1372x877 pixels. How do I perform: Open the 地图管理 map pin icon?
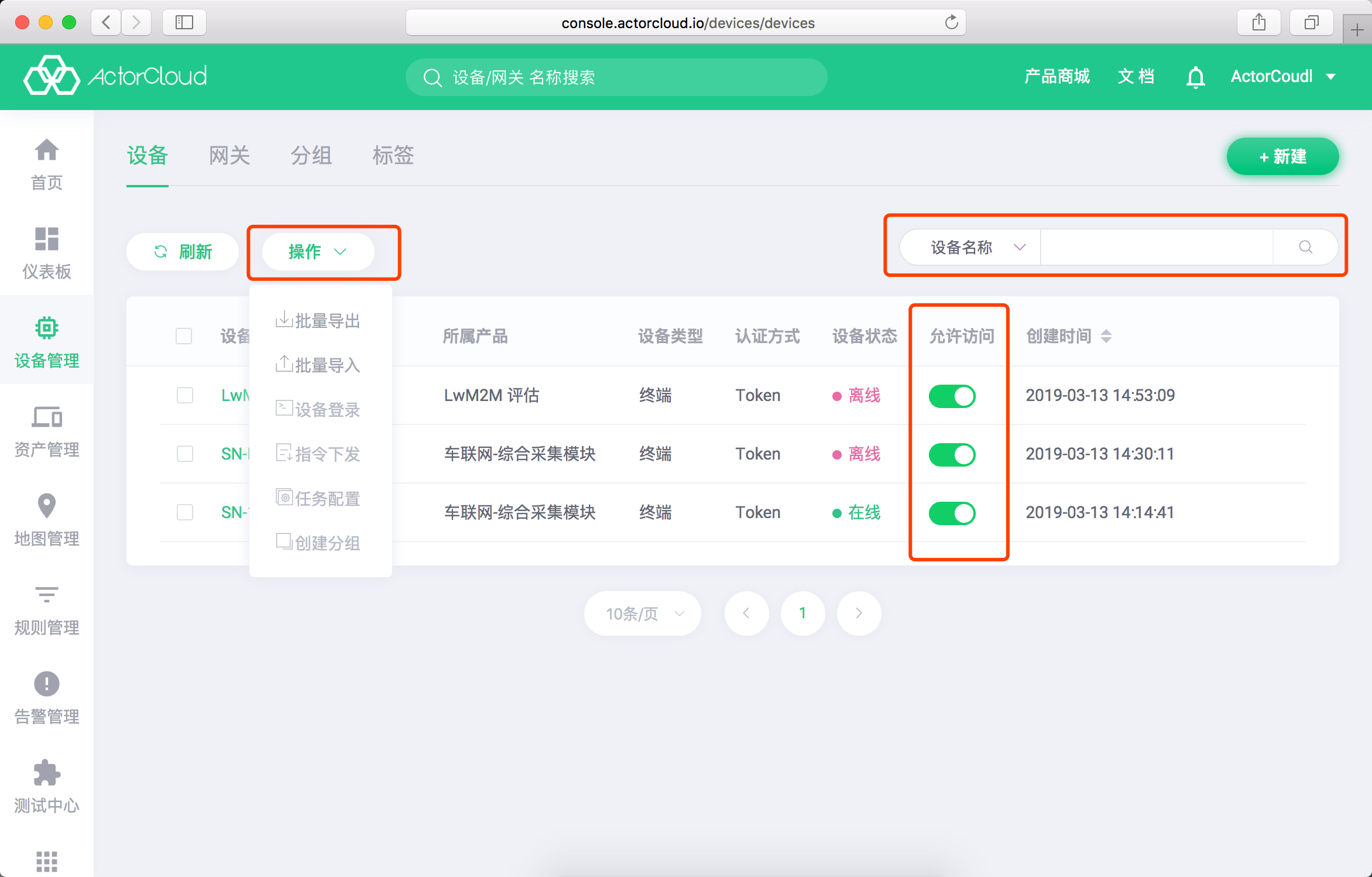(x=46, y=506)
